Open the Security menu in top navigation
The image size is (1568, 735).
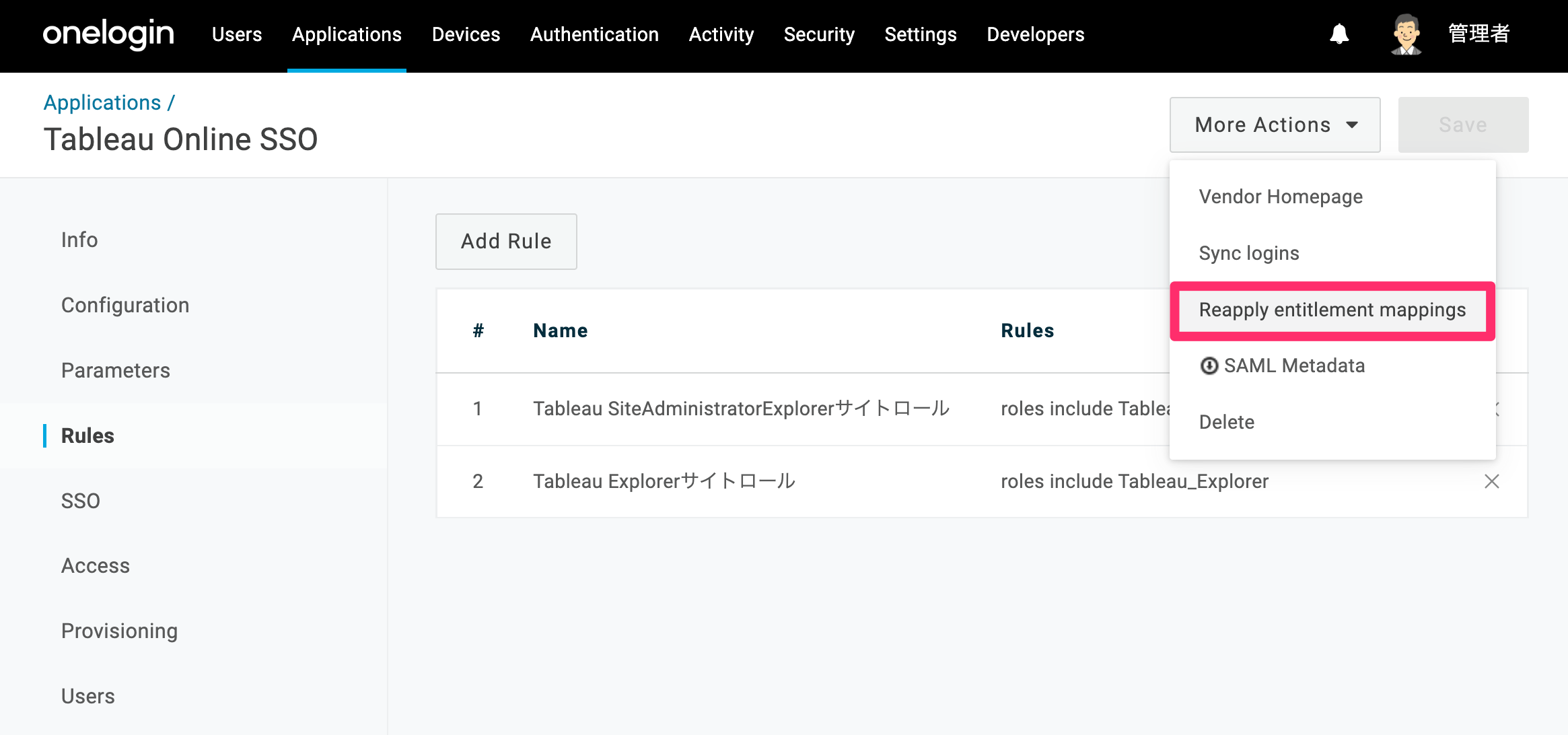[819, 34]
